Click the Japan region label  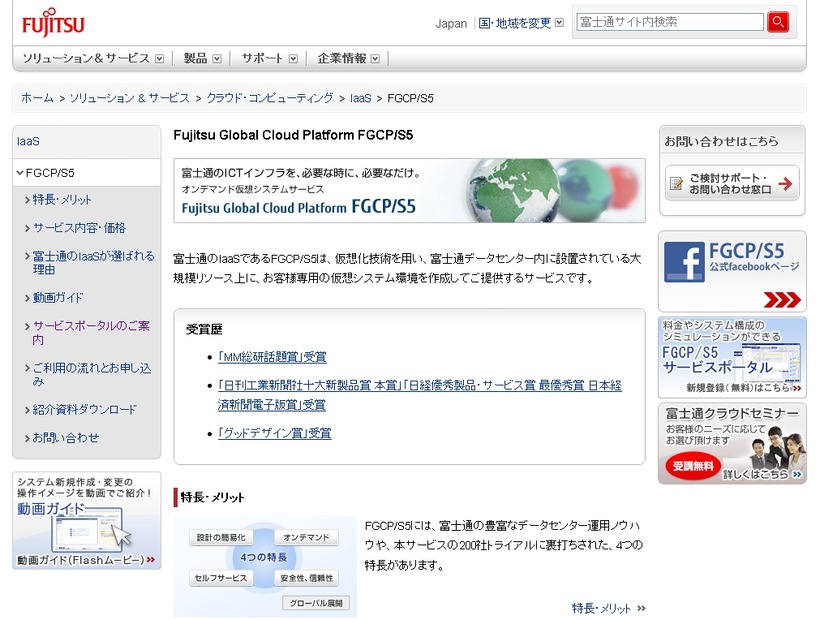point(451,24)
